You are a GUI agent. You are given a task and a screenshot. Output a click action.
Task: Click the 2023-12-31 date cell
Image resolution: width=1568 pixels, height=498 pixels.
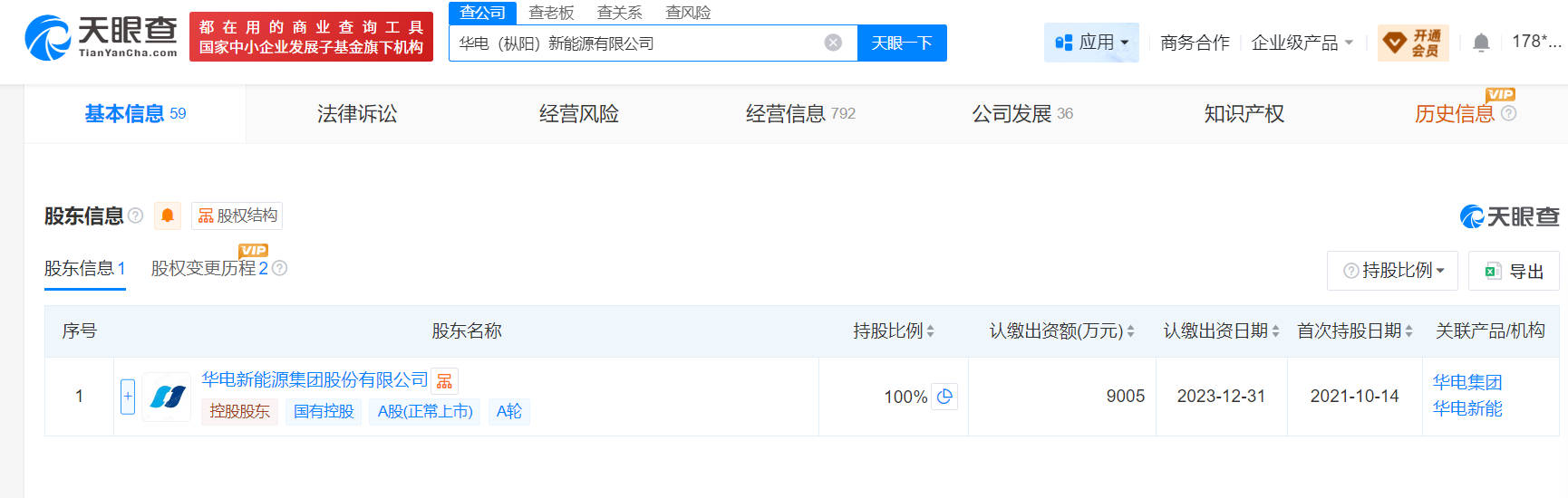click(x=1221, y=396)
